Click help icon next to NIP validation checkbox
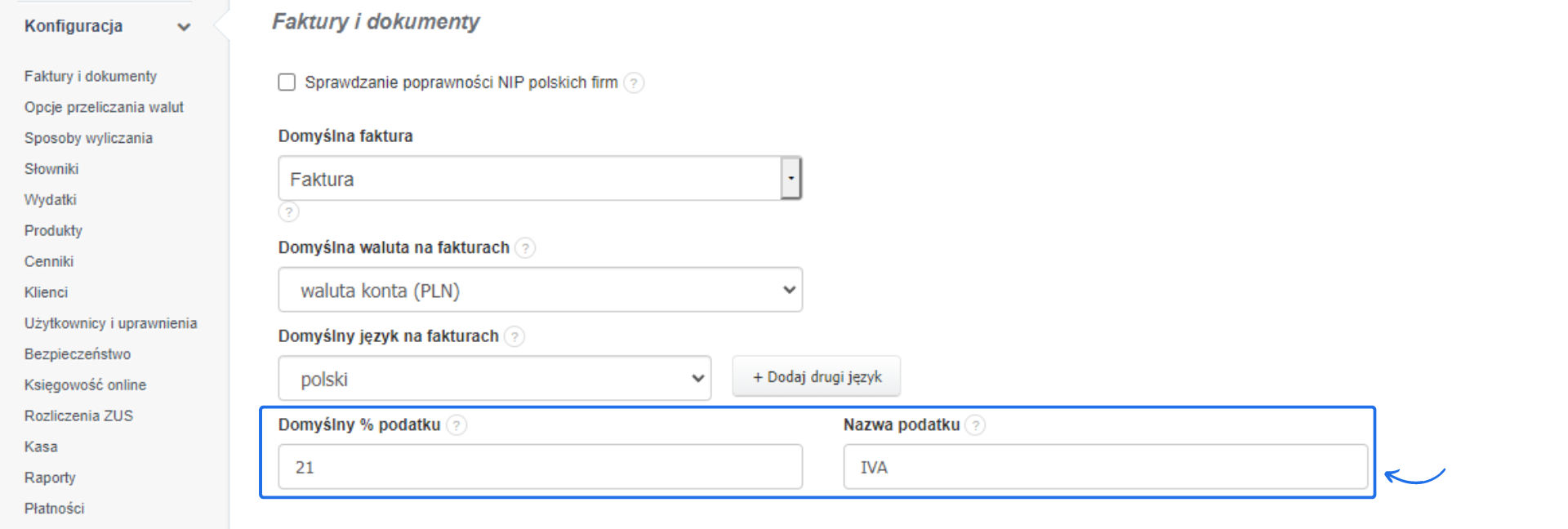 [634, 82]
